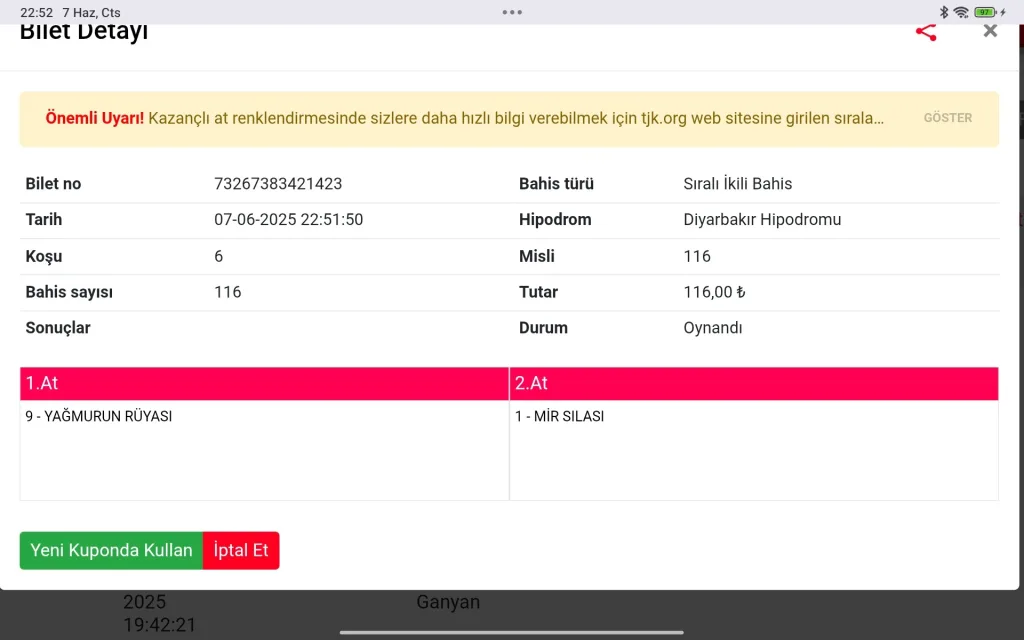Tap the Wi-Fi status icon
The image size is (1024, 640).
point(961,12)
